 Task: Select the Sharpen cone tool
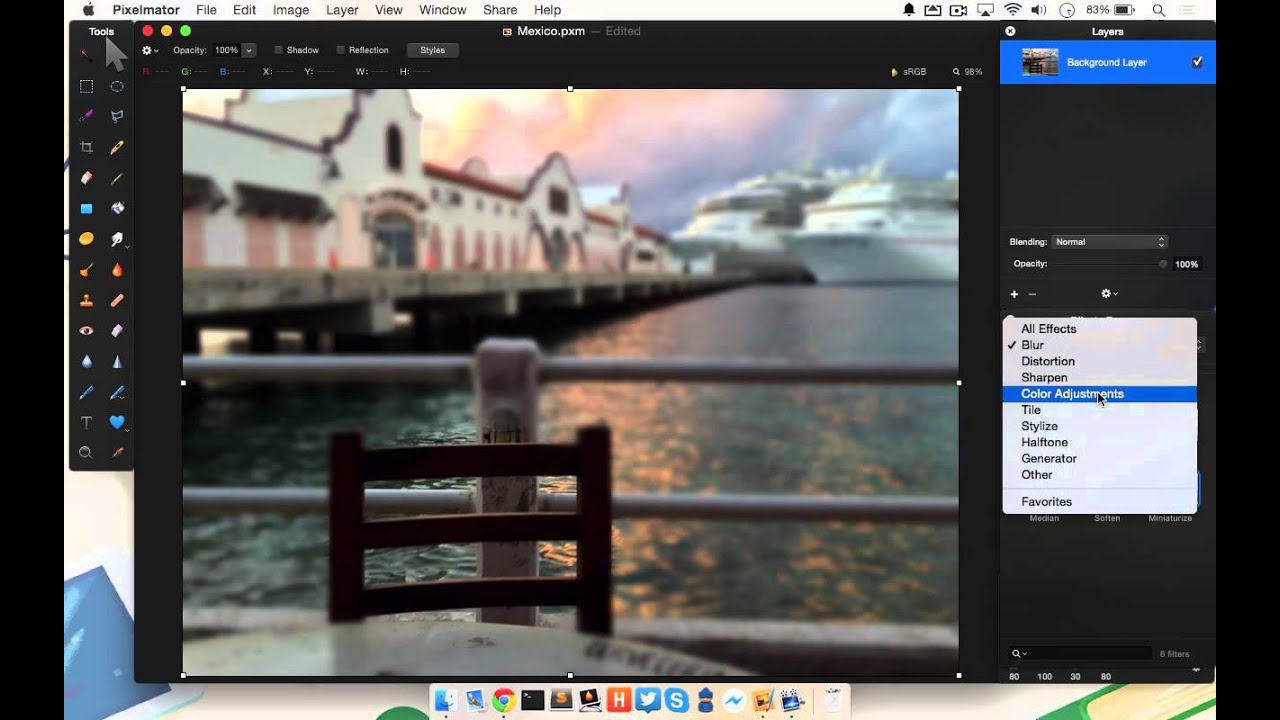pyautogui.click(x=117, y=361)
